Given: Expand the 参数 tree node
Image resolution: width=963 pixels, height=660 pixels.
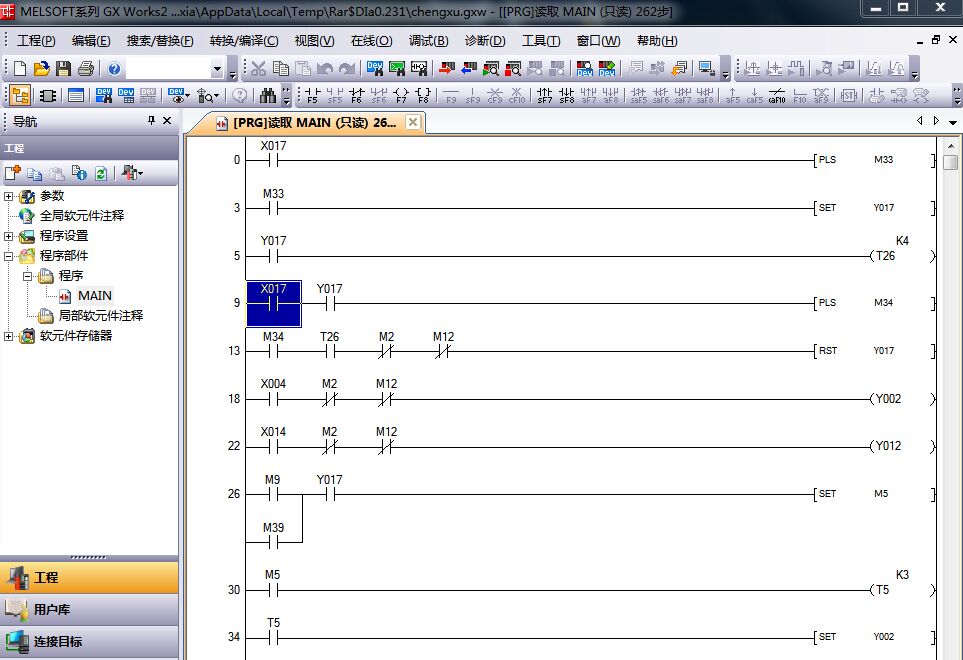Looking at the screenshot, I should pos(9,196).
